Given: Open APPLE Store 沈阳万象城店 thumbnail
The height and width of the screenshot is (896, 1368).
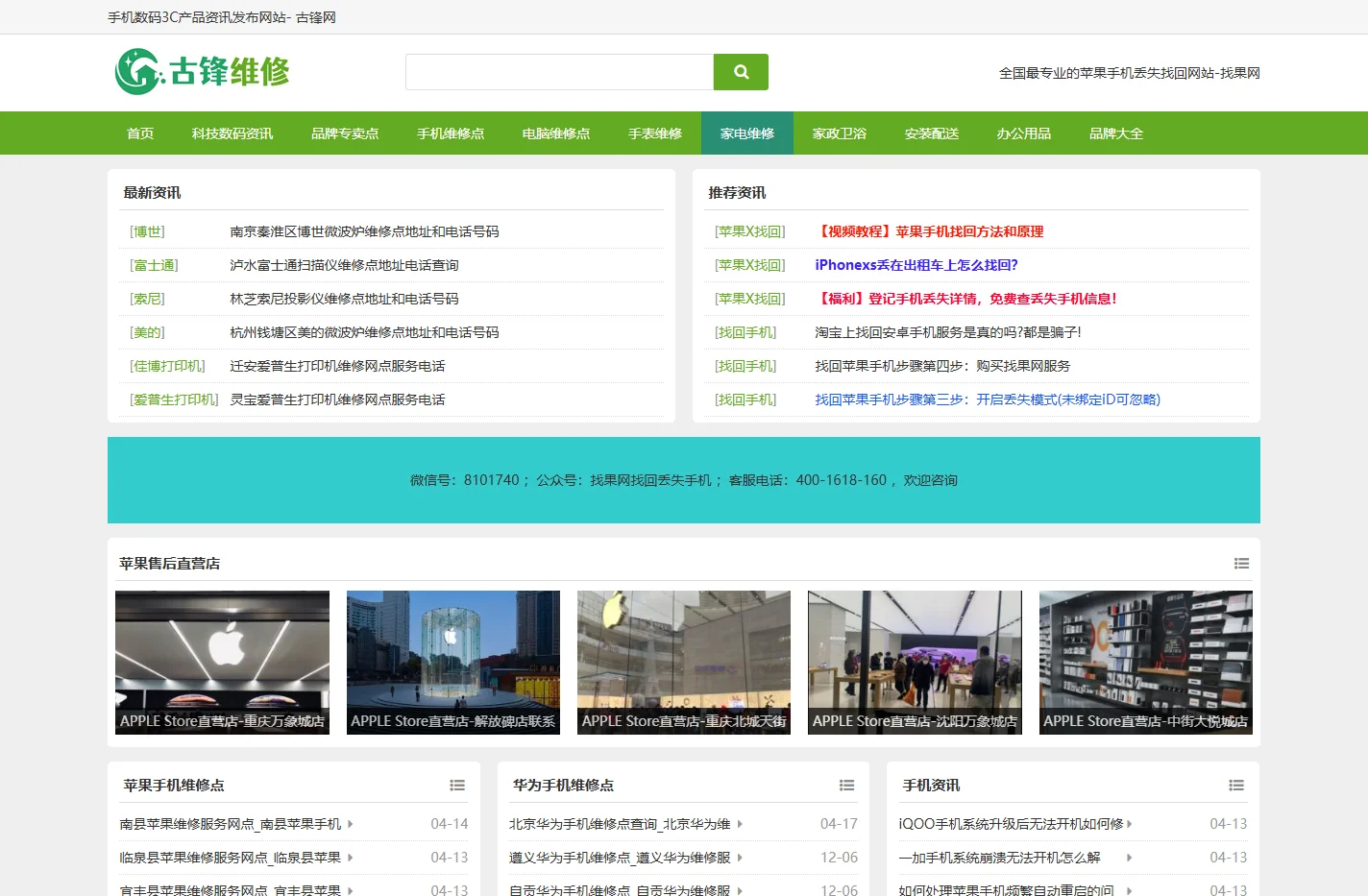Looking at the screenshot, I should pos(915,663).
